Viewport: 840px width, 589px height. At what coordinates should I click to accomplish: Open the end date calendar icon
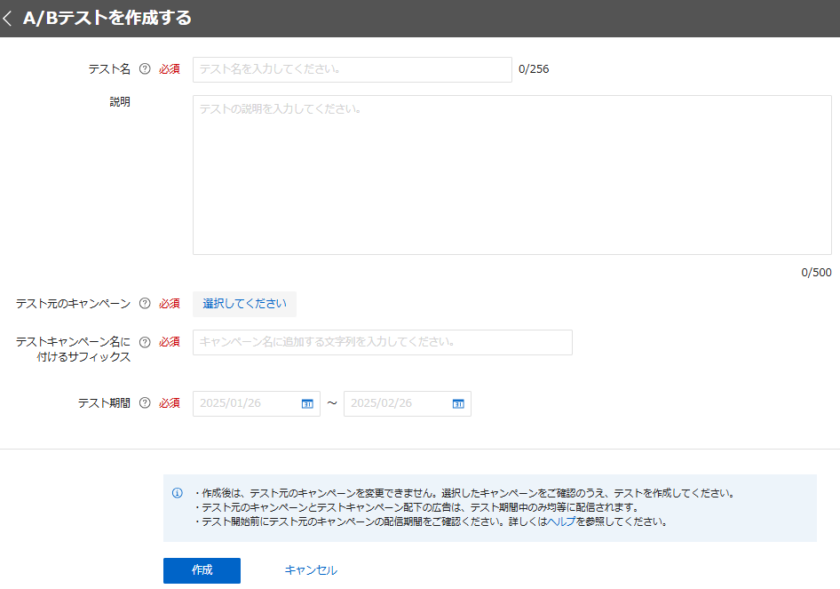pyautogui.click(x=458, y=404)
